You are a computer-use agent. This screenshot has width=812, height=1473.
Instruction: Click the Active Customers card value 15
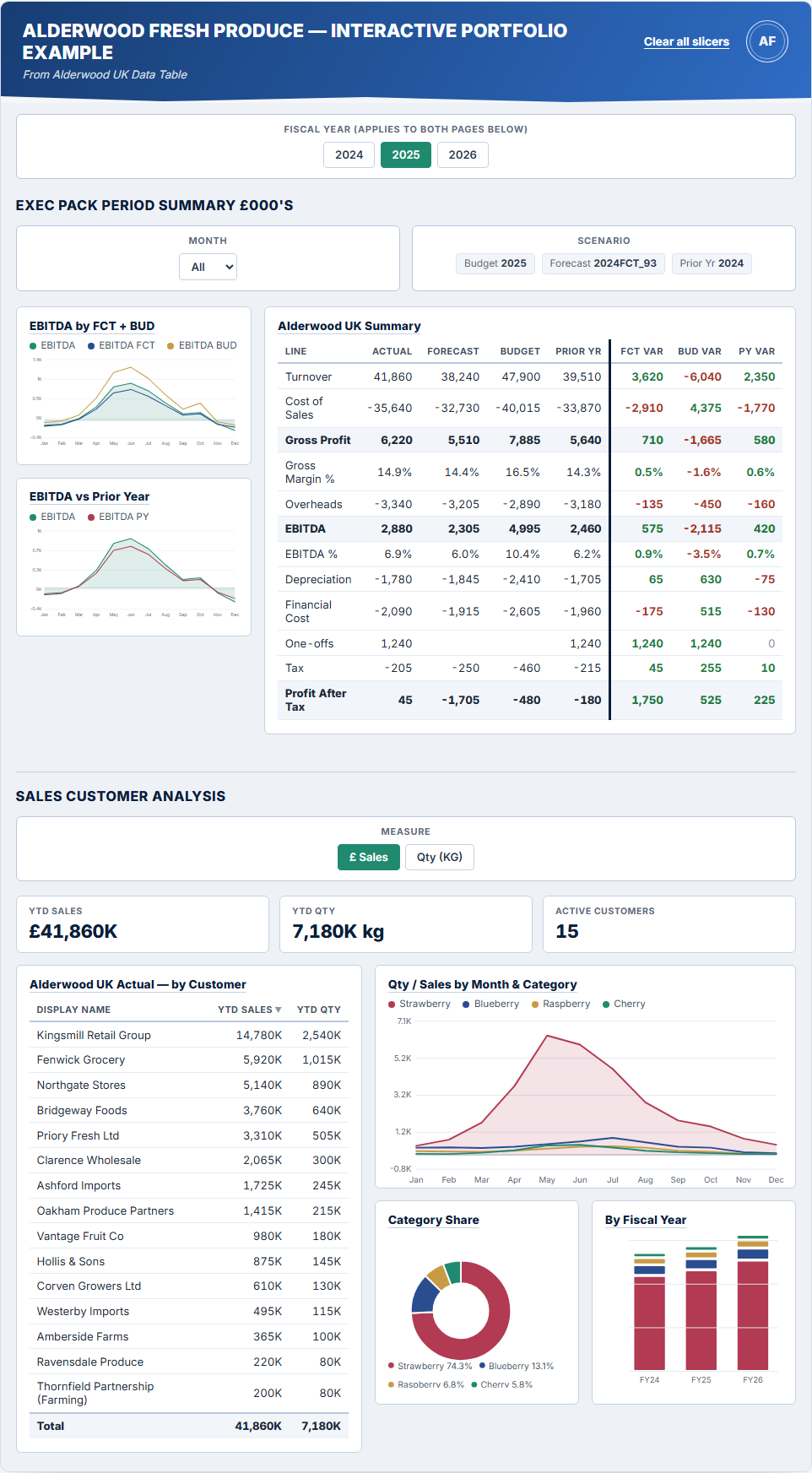(566, 931)
